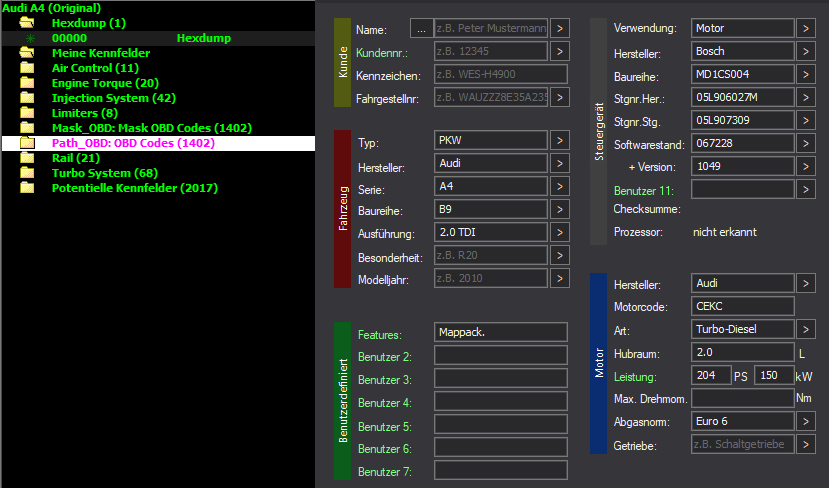Open the + Version 1049 arrow button

pyautogui.click(x=806, y=166)
